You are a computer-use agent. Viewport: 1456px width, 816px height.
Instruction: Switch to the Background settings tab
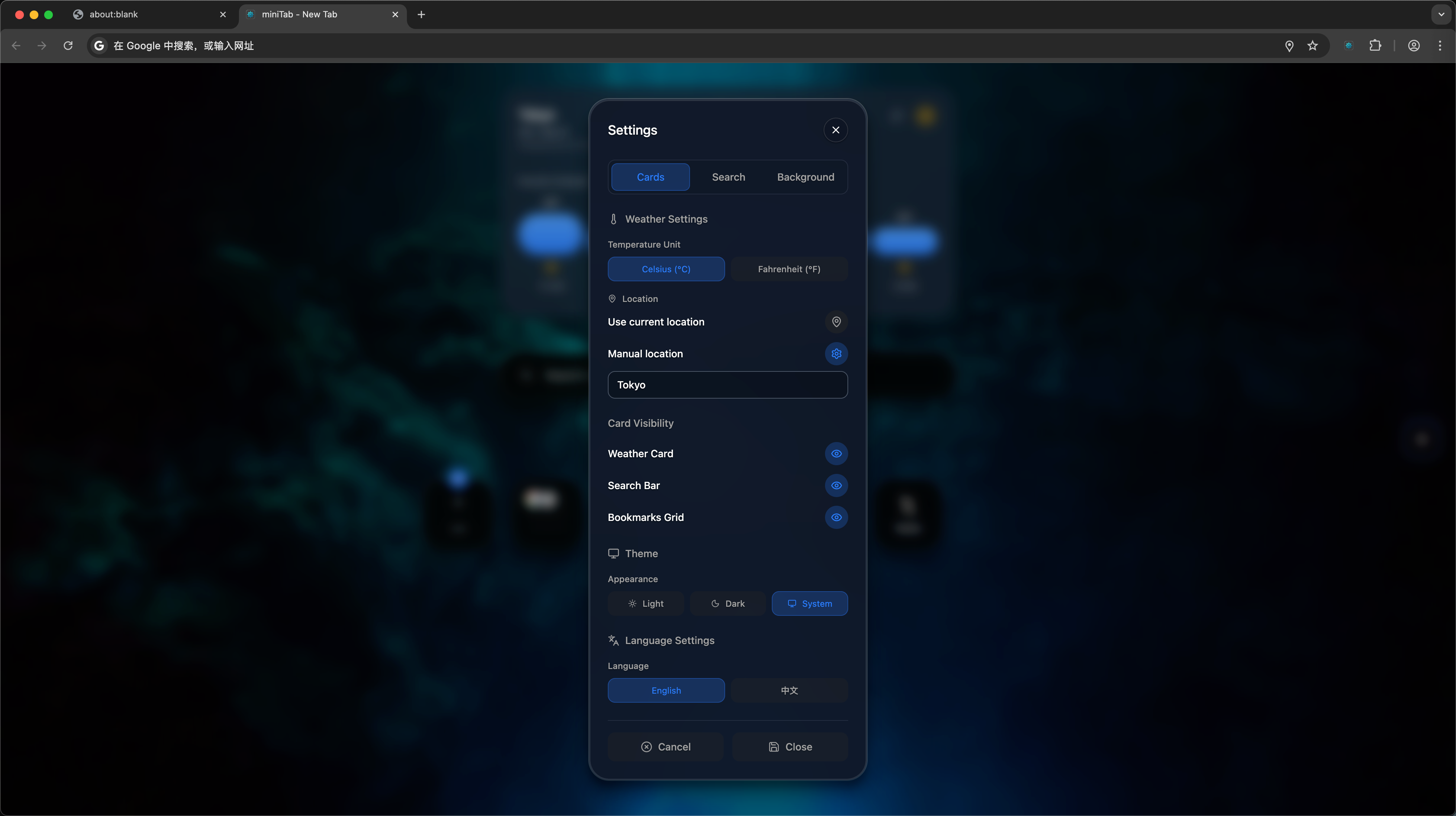(x=805, y=177)
